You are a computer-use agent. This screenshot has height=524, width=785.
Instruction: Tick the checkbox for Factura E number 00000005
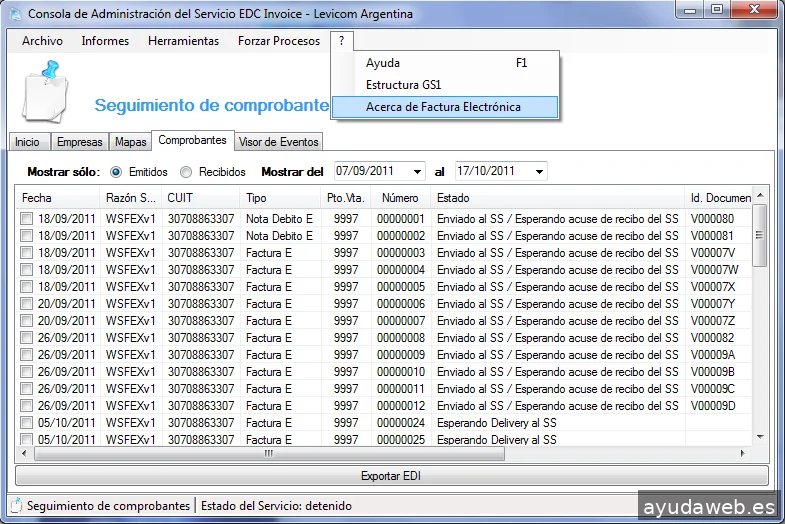(x=27, y=287)
